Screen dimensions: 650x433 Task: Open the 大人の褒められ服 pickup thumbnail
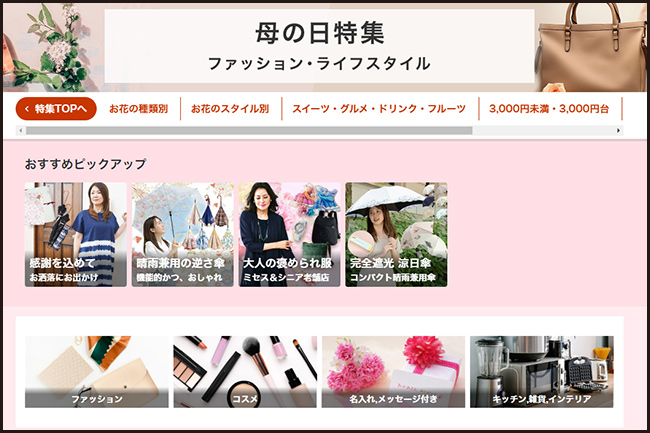pyautogui.click(x=289, y=235)
